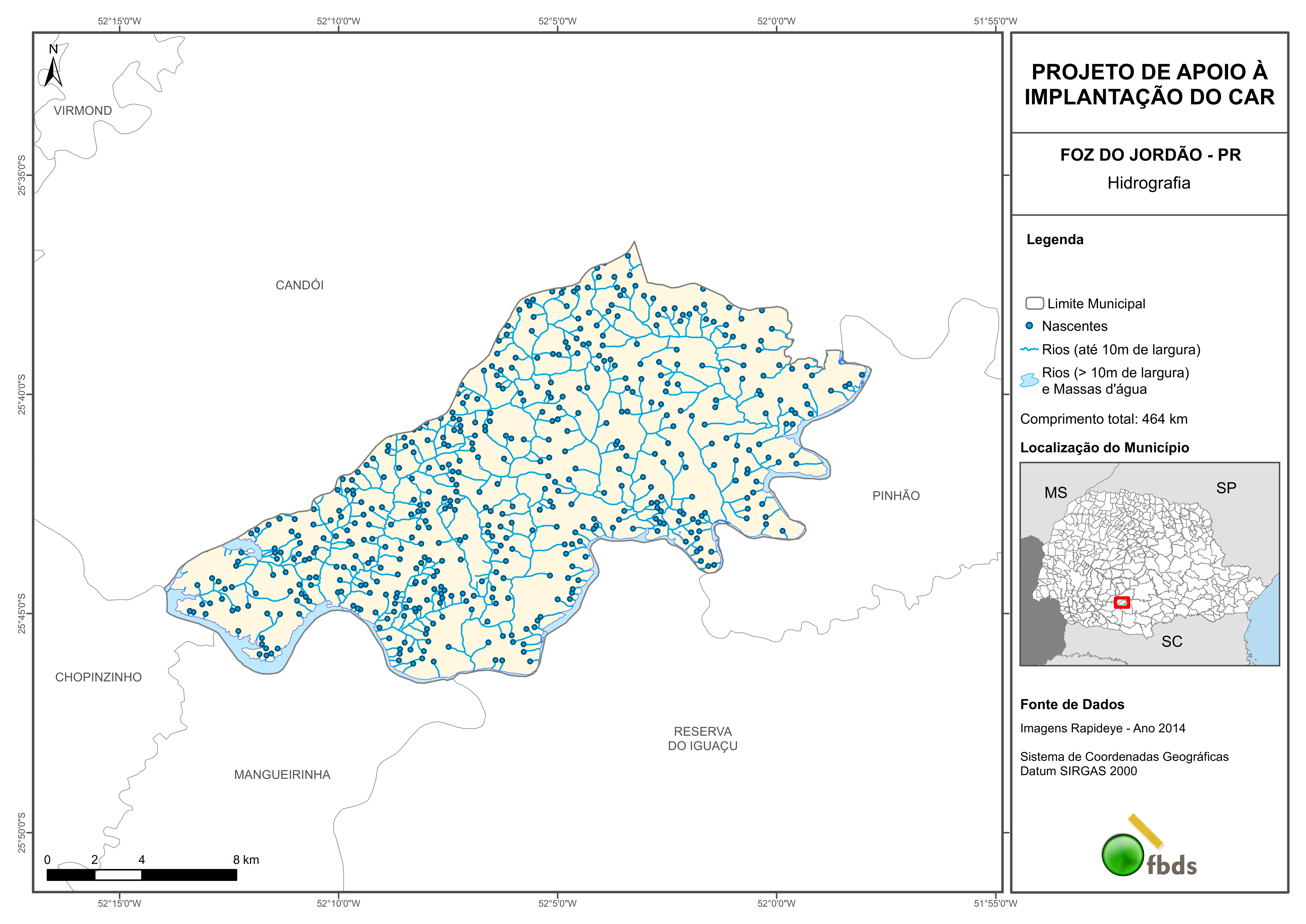
Task: Click the narrow rivers line legend symbol
Action: click(x=1029, y=349)
